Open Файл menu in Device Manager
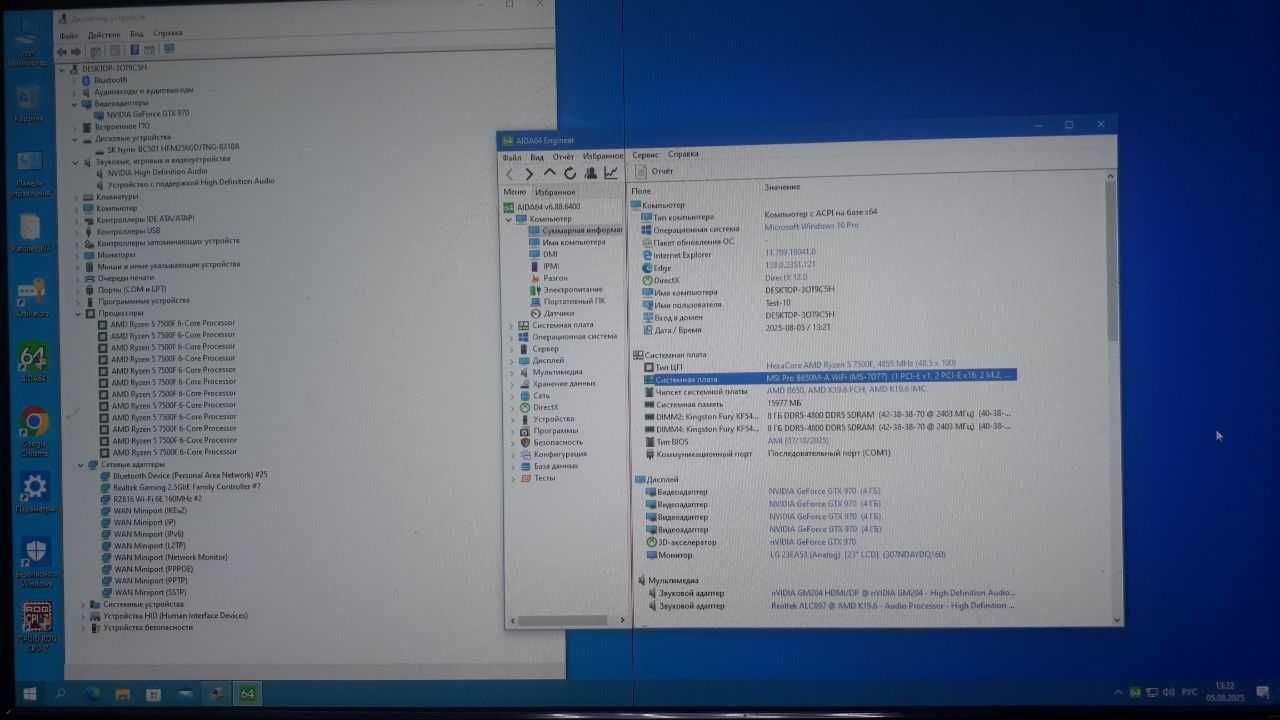This screenshot has width=1280, height=720. pos(69,36)
